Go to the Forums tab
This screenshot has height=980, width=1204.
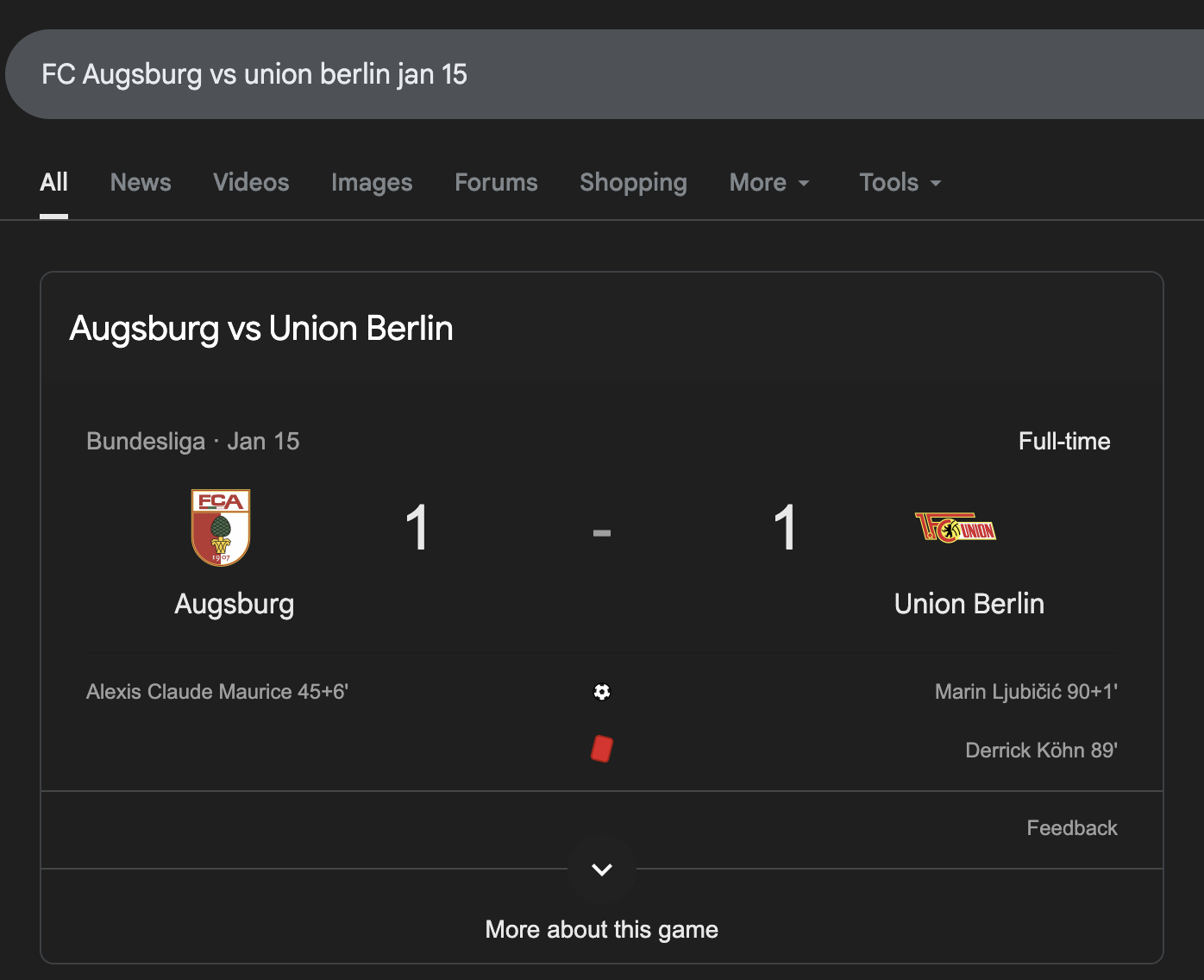coord(496,183)
